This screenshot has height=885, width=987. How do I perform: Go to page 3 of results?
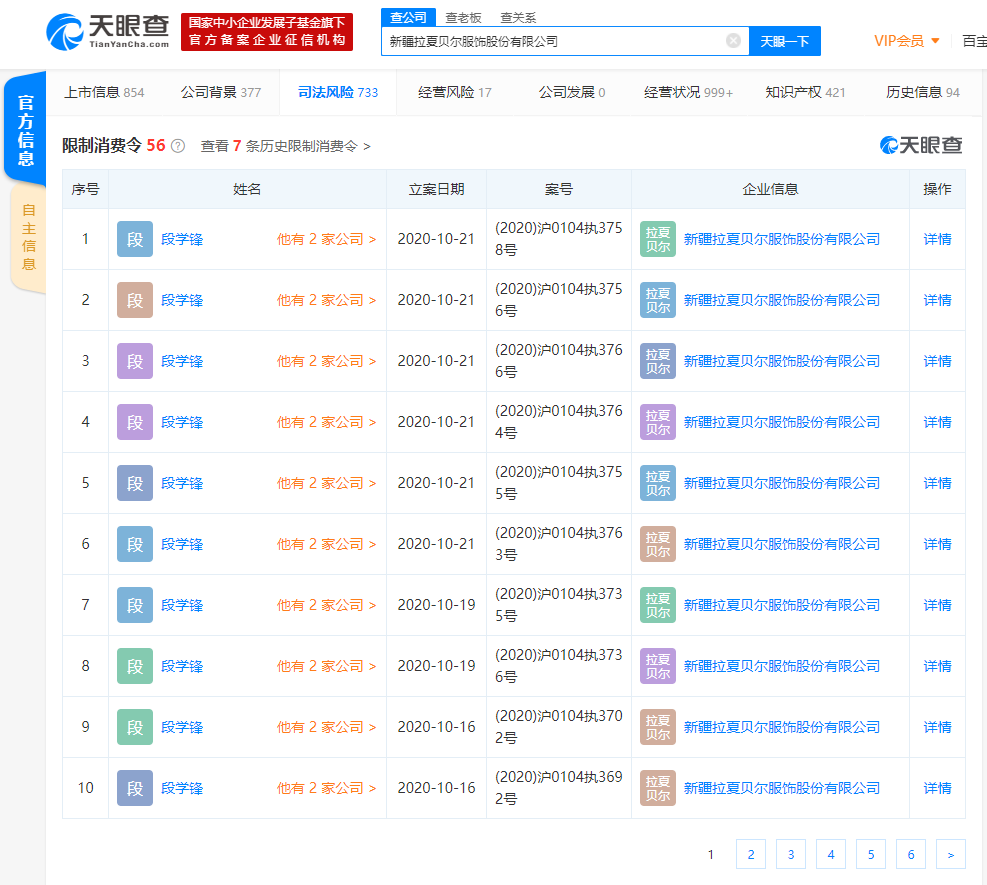[791, 854]
